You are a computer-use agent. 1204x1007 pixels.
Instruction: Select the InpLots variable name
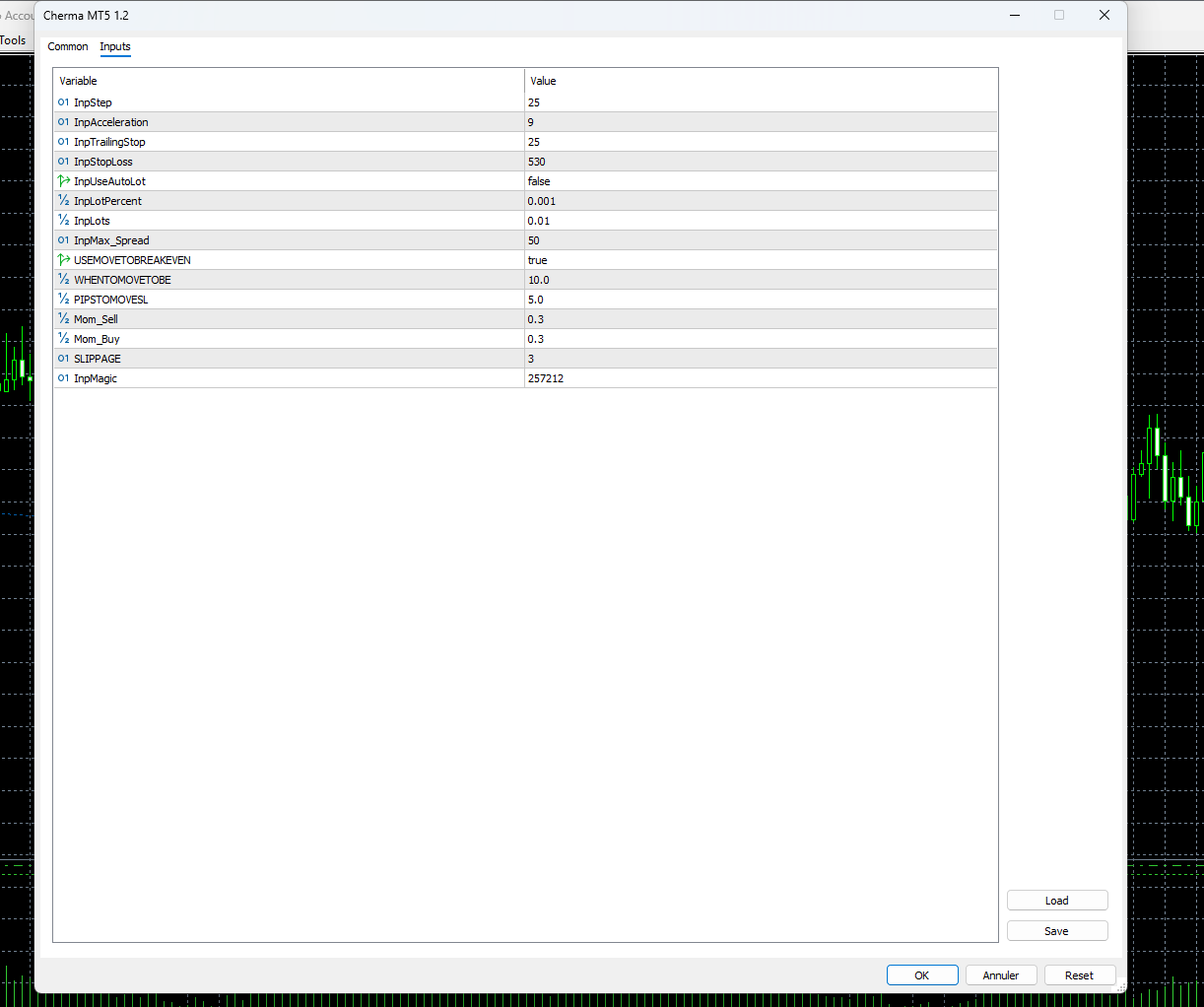[x=92, y=221]
